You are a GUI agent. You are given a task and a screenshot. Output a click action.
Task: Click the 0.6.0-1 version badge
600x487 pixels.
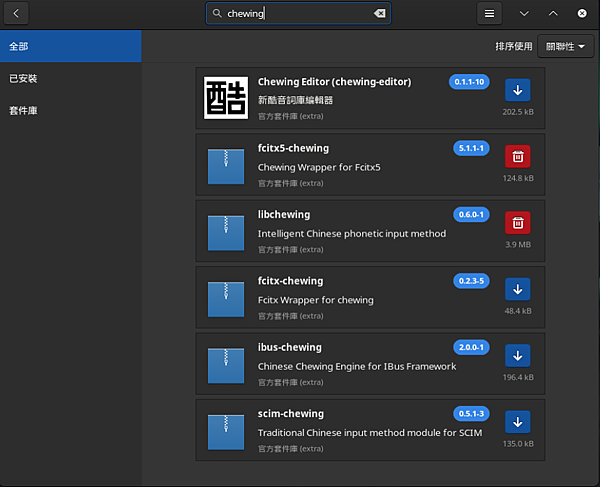[471, 215]
